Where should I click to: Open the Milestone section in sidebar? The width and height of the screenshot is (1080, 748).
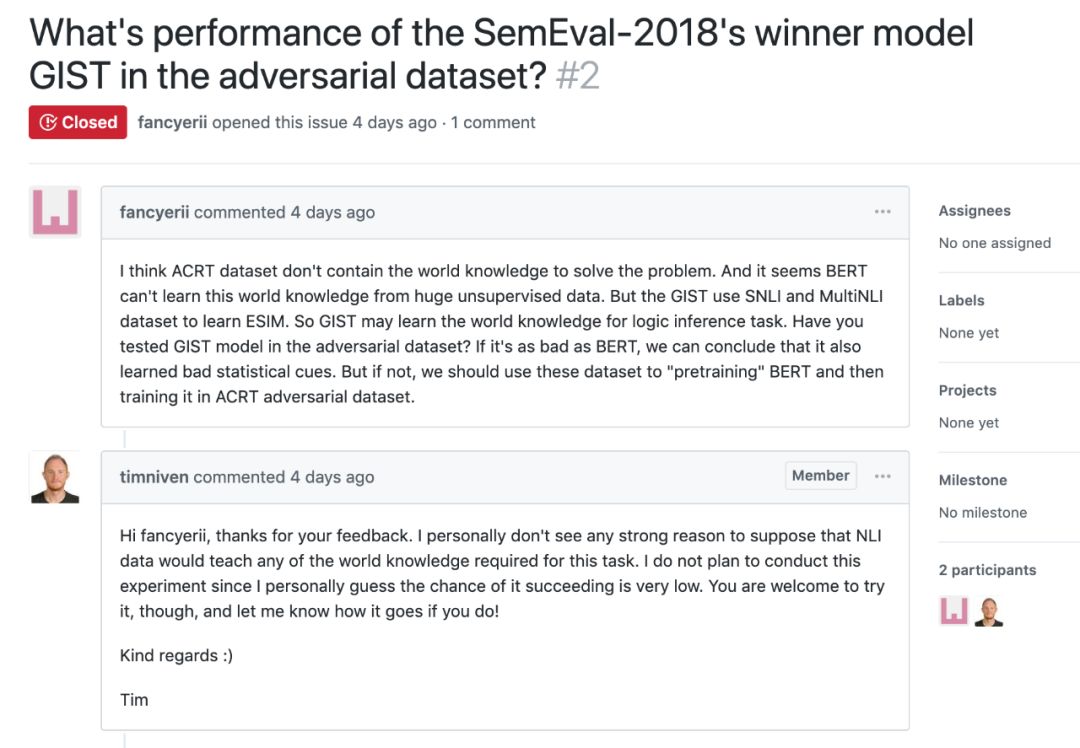(x=972, y=480)
